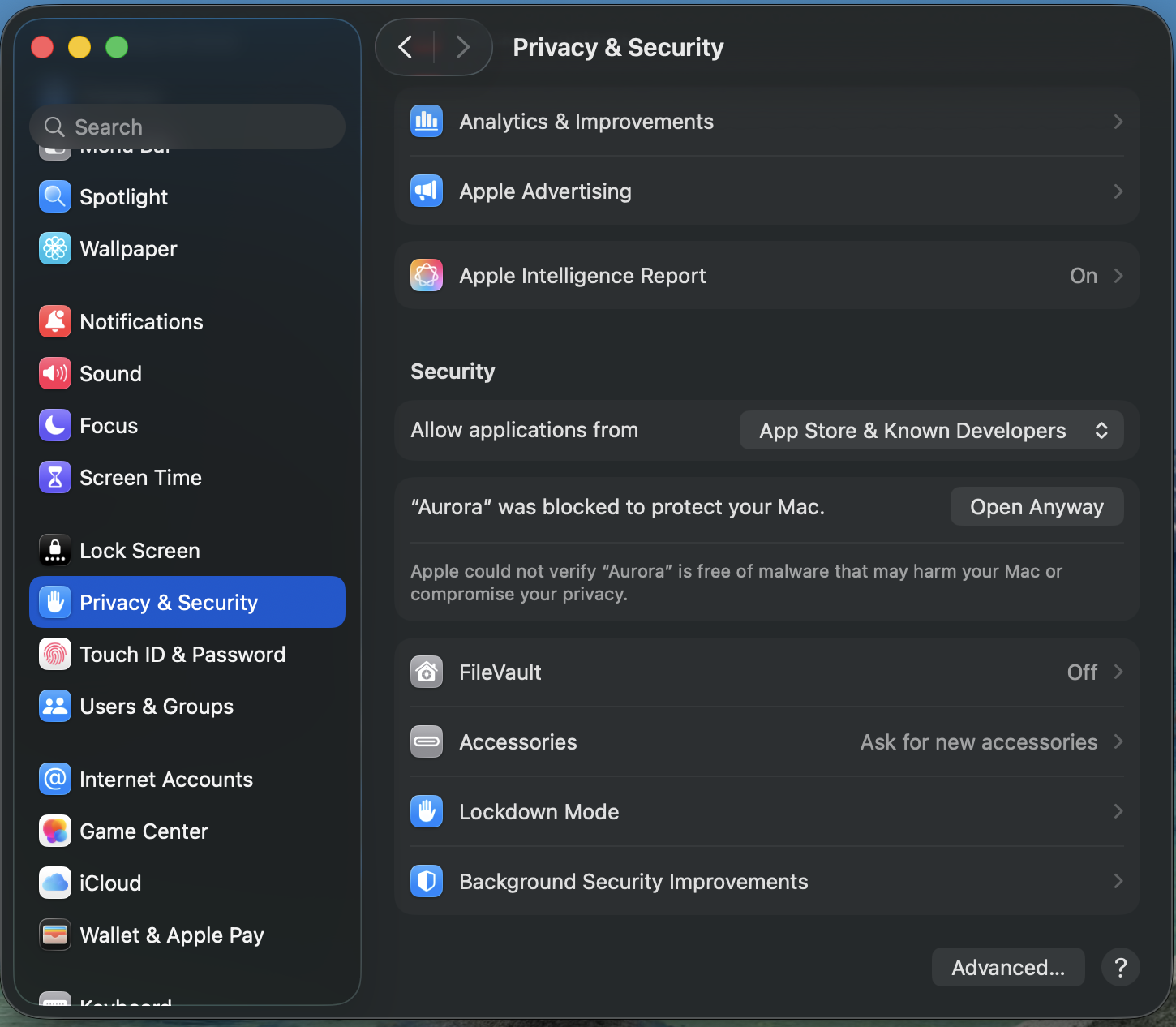This screenshot has height=1027, width=1176.
Task: Click the Analytics & Improvements chart icon
Action: [x=427, y=122]
